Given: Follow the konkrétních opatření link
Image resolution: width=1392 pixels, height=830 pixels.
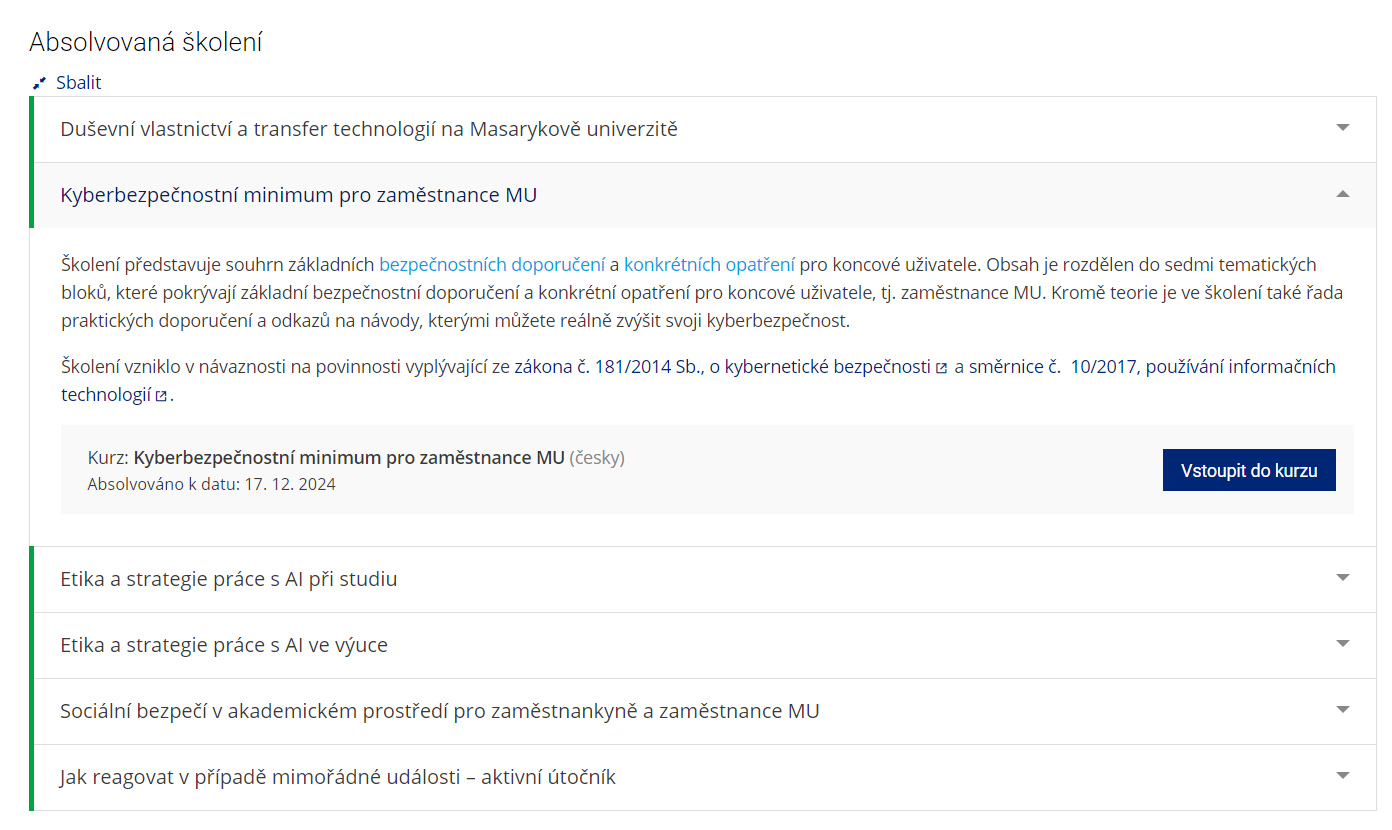Looking at the screenshot, I should 710,265.
